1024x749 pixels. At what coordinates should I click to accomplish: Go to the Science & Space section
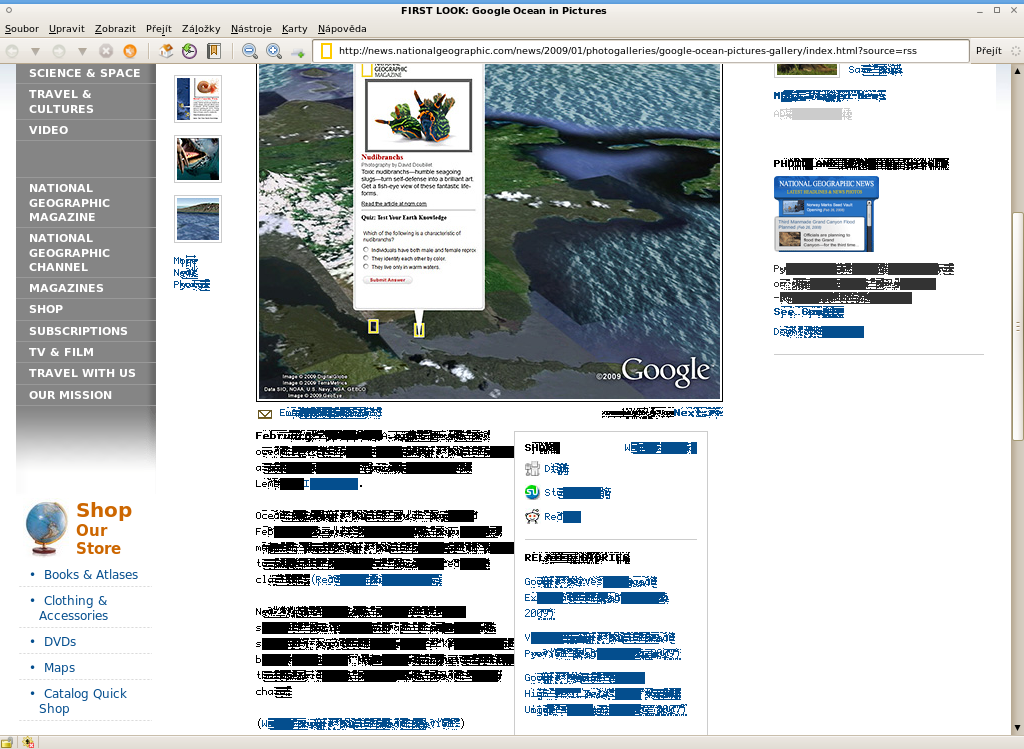[86, 73]
